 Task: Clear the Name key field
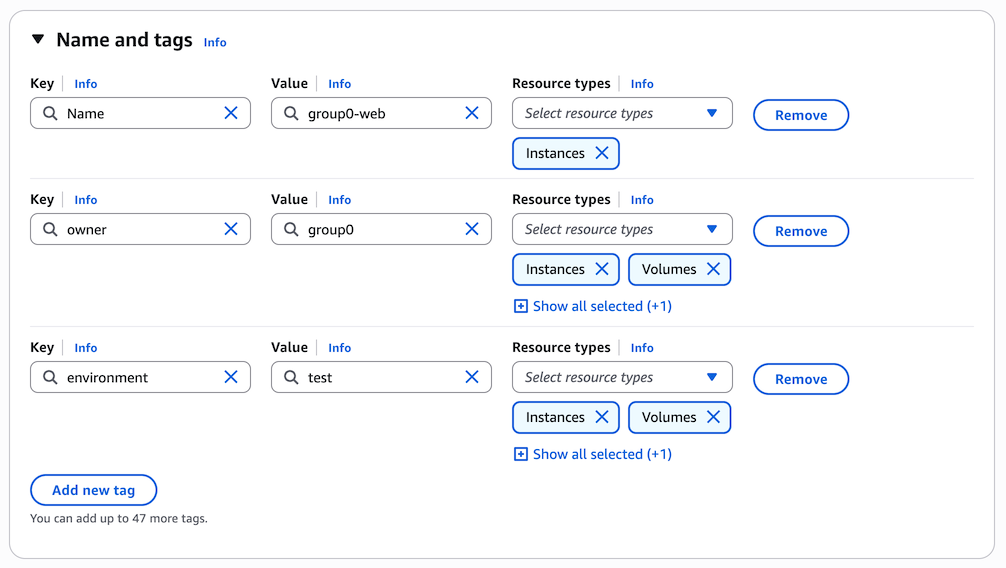coord(231,113)
